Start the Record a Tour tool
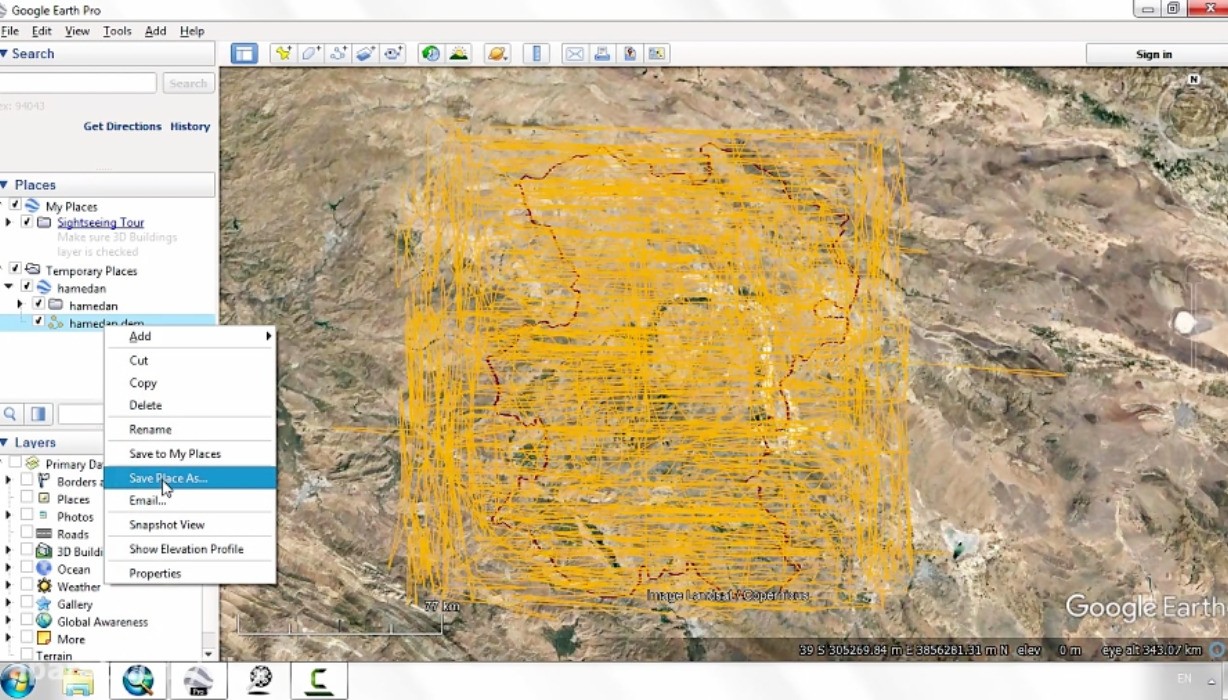This screenshot has height=700, width=1228. [x=393, y=54]
